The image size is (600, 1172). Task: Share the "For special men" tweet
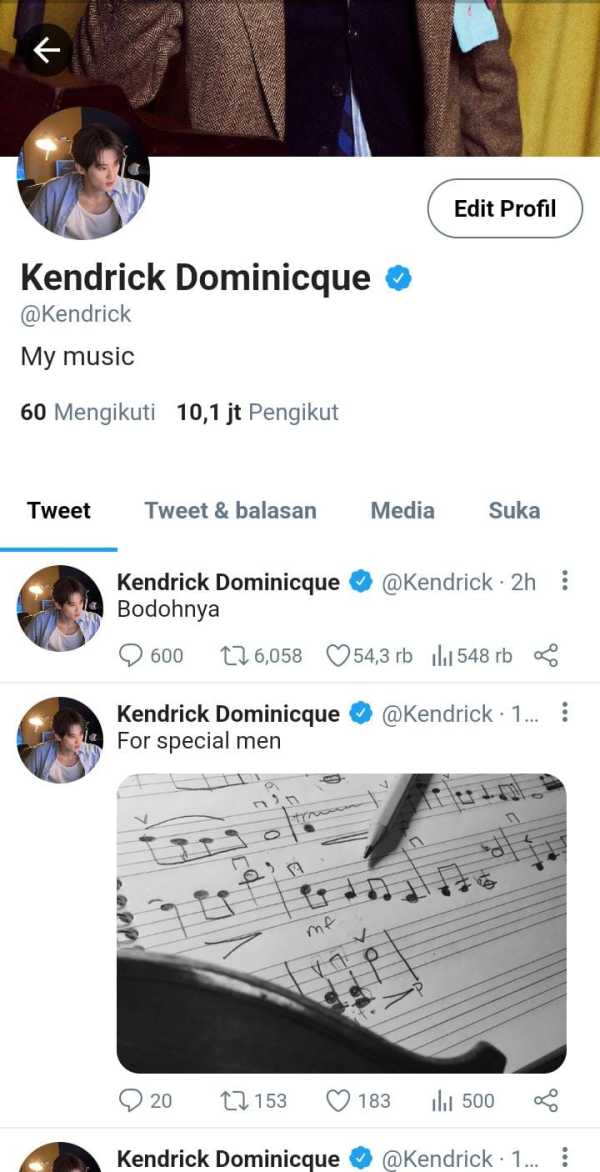point(545,1100)
